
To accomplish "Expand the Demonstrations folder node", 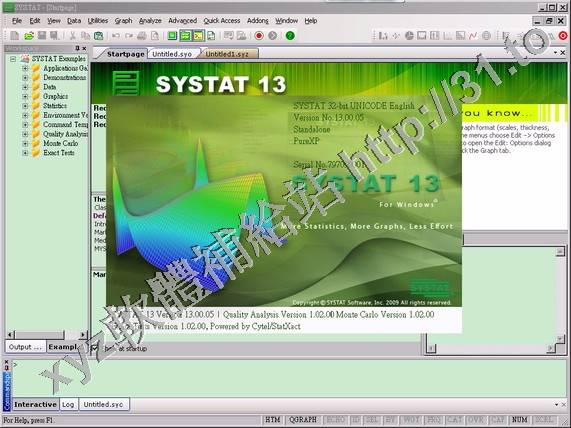I will (25, 78).
